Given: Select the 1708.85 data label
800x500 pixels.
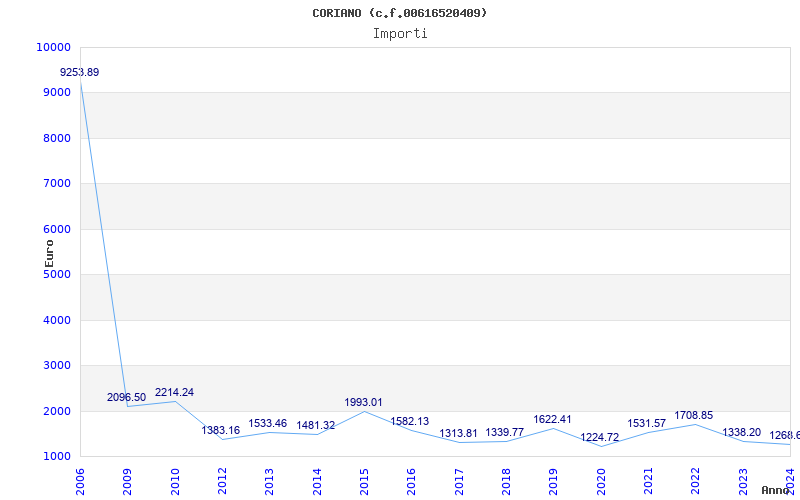Looking at the screenshot, I should click(694, 415).
